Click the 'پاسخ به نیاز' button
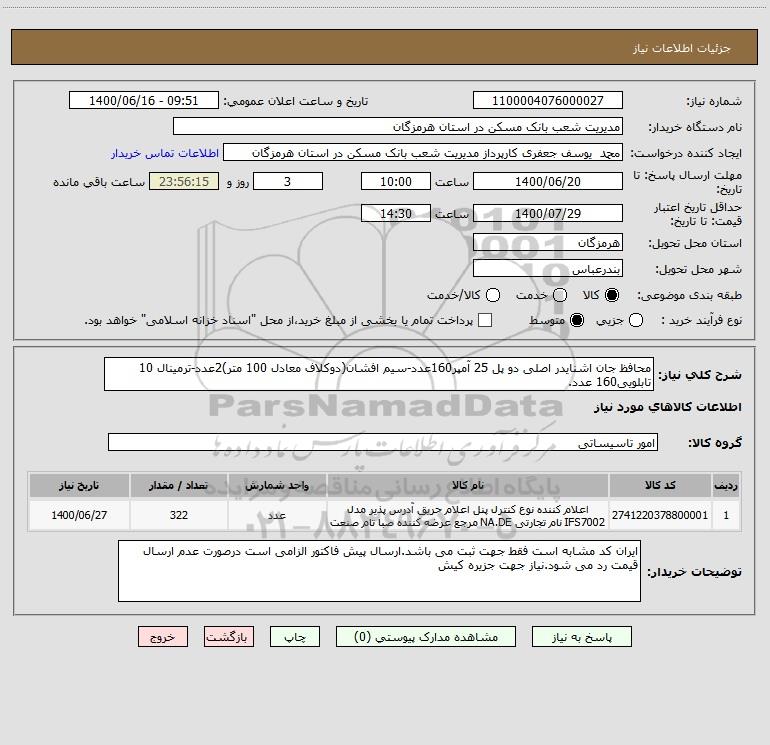This screenshot has width=770, height=745. pyautogui.click(x=582, y=637)
